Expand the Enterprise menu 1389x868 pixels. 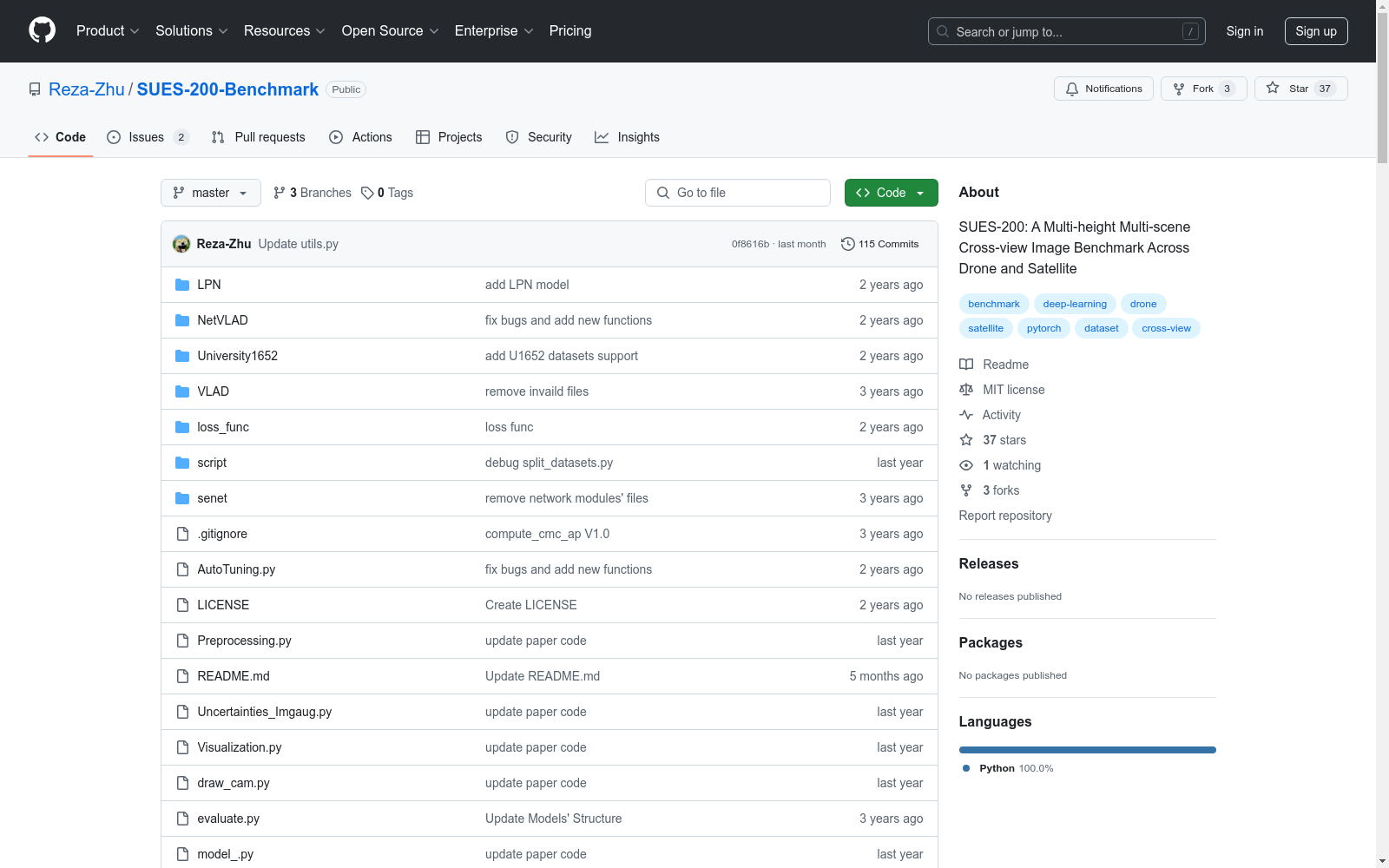point(494,30)
